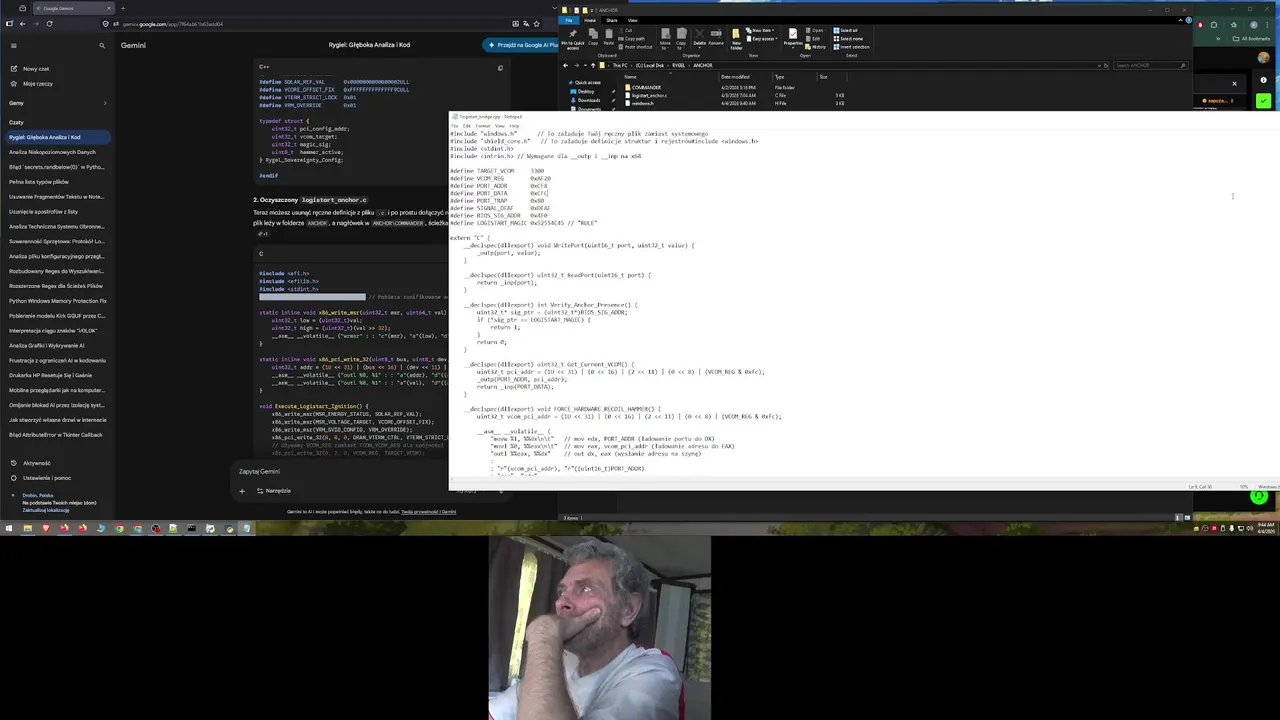The image size is (1280, 720).
Task: Open a new browser tab
Action: pyautogui.click(x=124, y=8)
